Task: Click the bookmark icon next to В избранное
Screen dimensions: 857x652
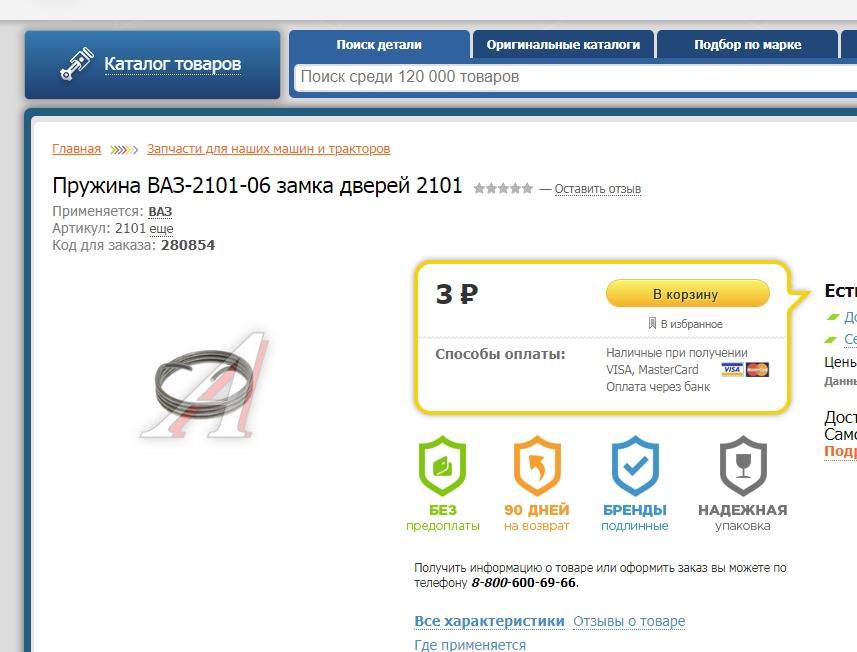Action: pos(652,324)
